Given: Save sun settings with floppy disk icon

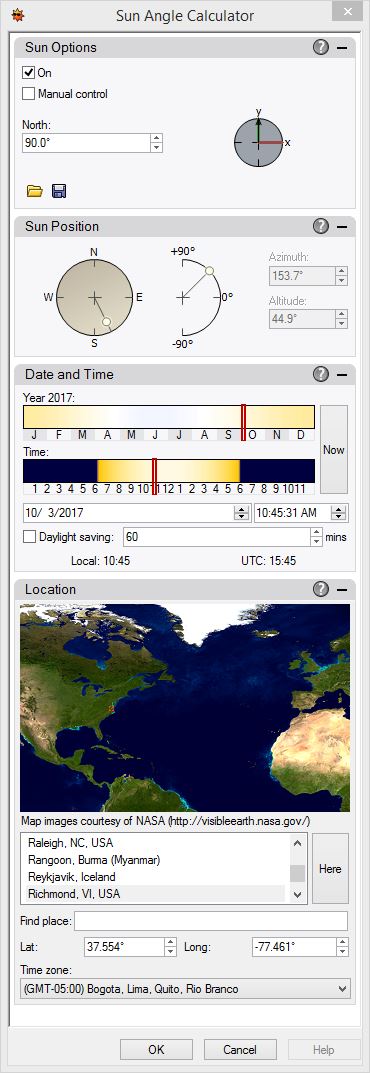Looking at the screenshot, I should click(x=60, y=191).
